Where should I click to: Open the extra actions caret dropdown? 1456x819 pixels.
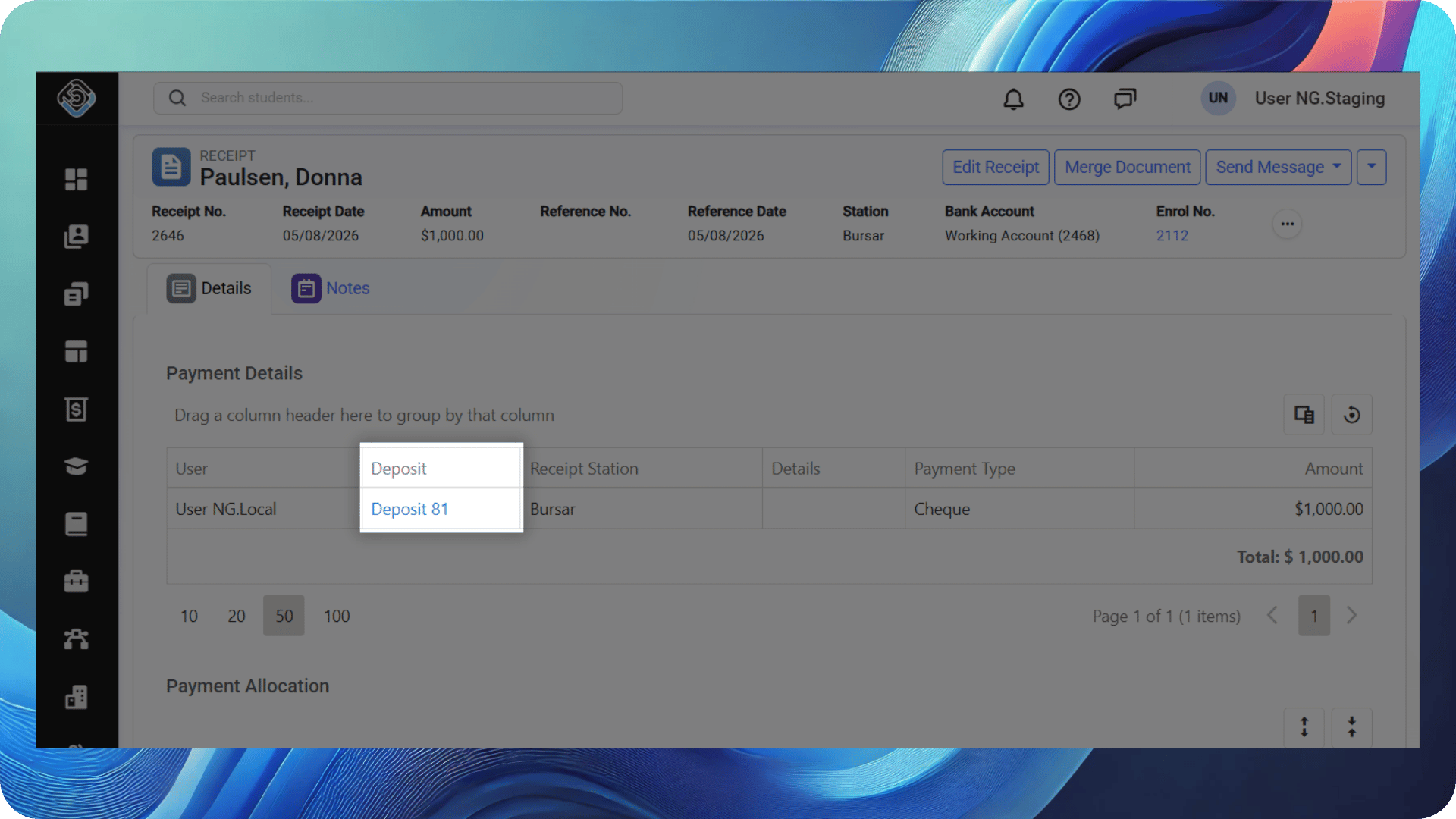pos(1372,167)
